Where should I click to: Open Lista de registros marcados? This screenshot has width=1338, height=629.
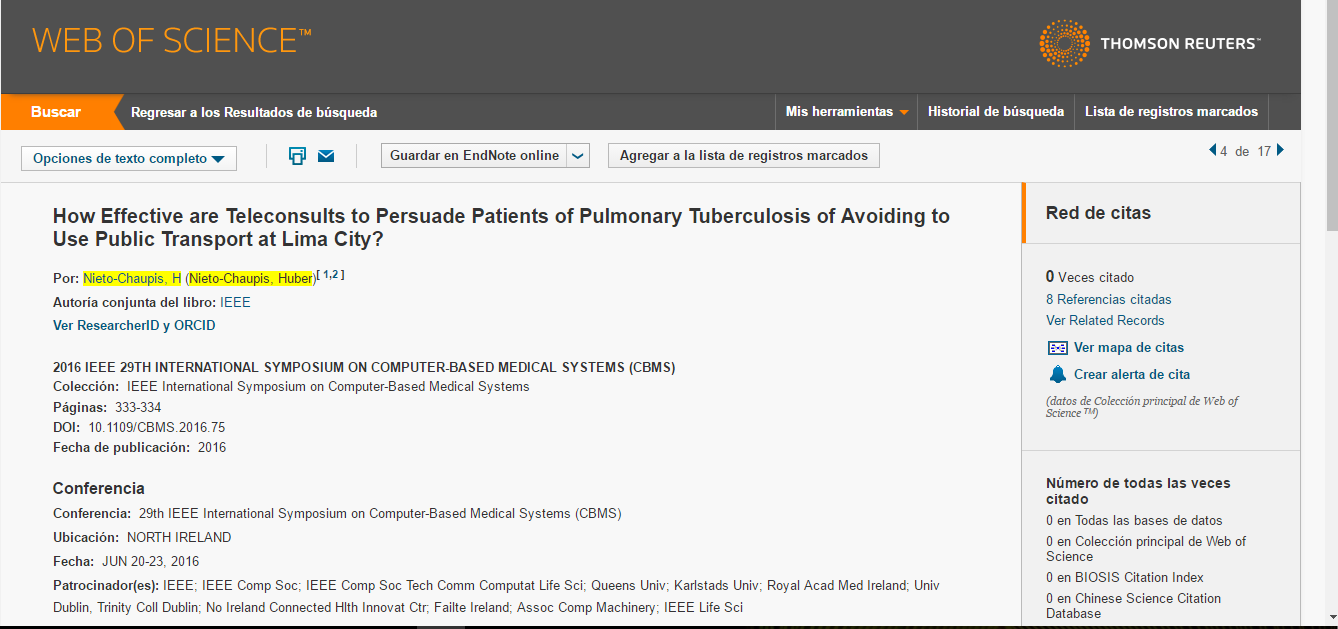click(1171, 112)
